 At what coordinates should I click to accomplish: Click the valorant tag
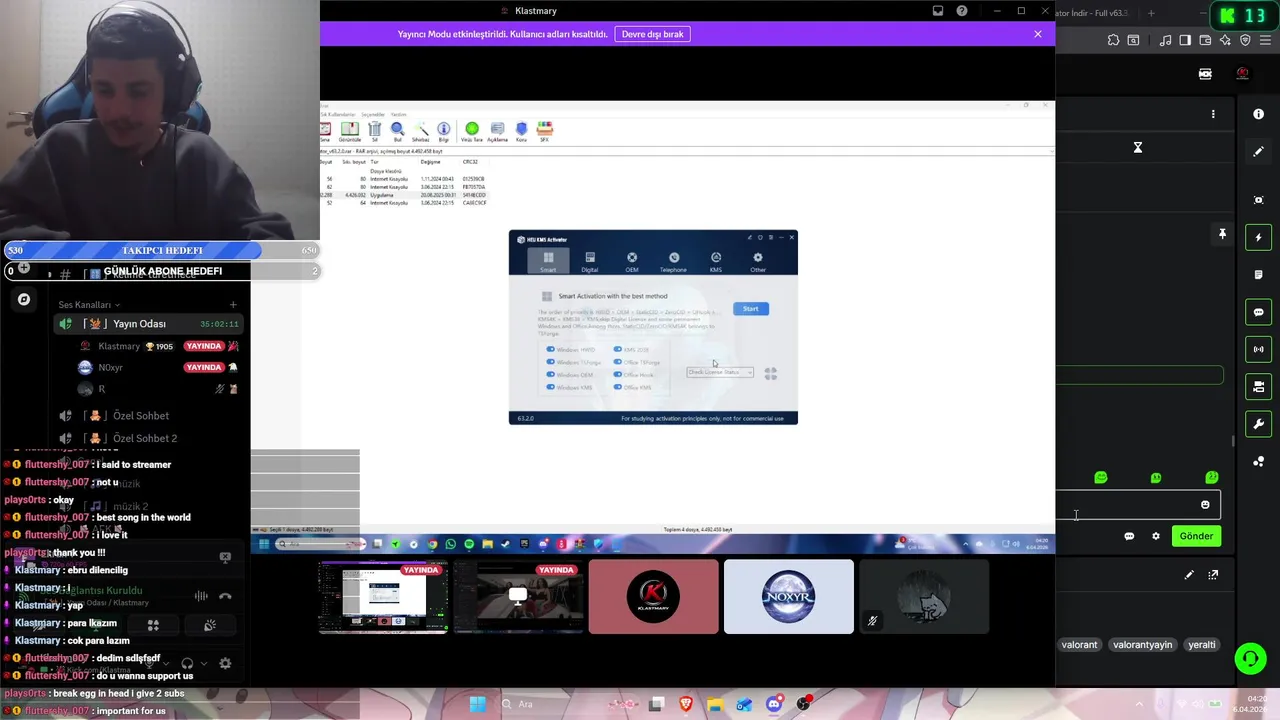pos(1079,645)
